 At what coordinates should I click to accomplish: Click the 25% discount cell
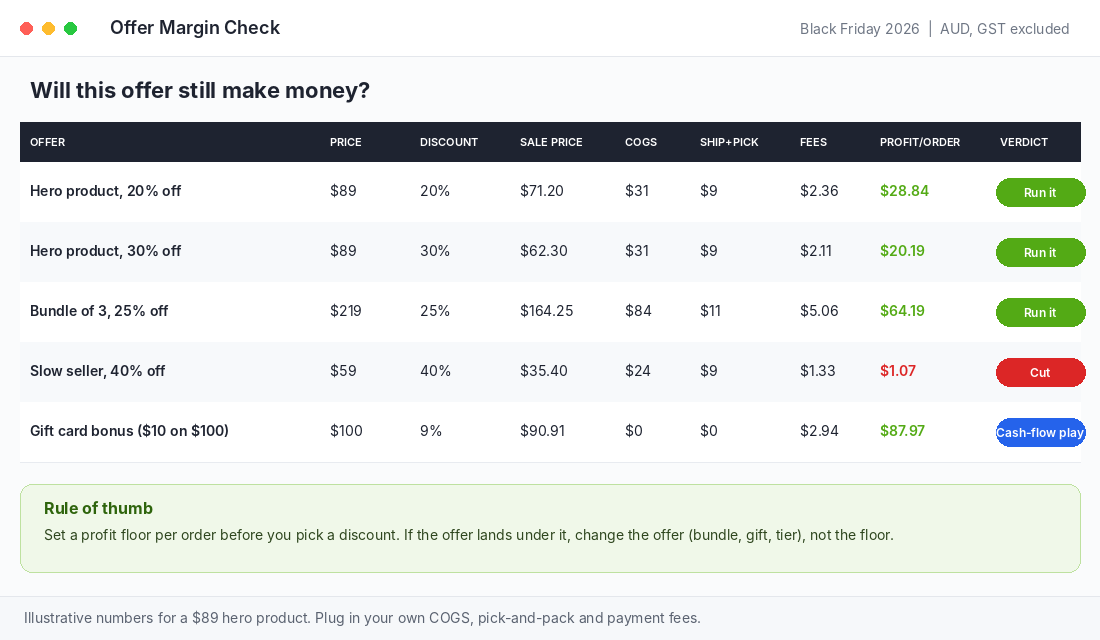[x=435, y=311]
